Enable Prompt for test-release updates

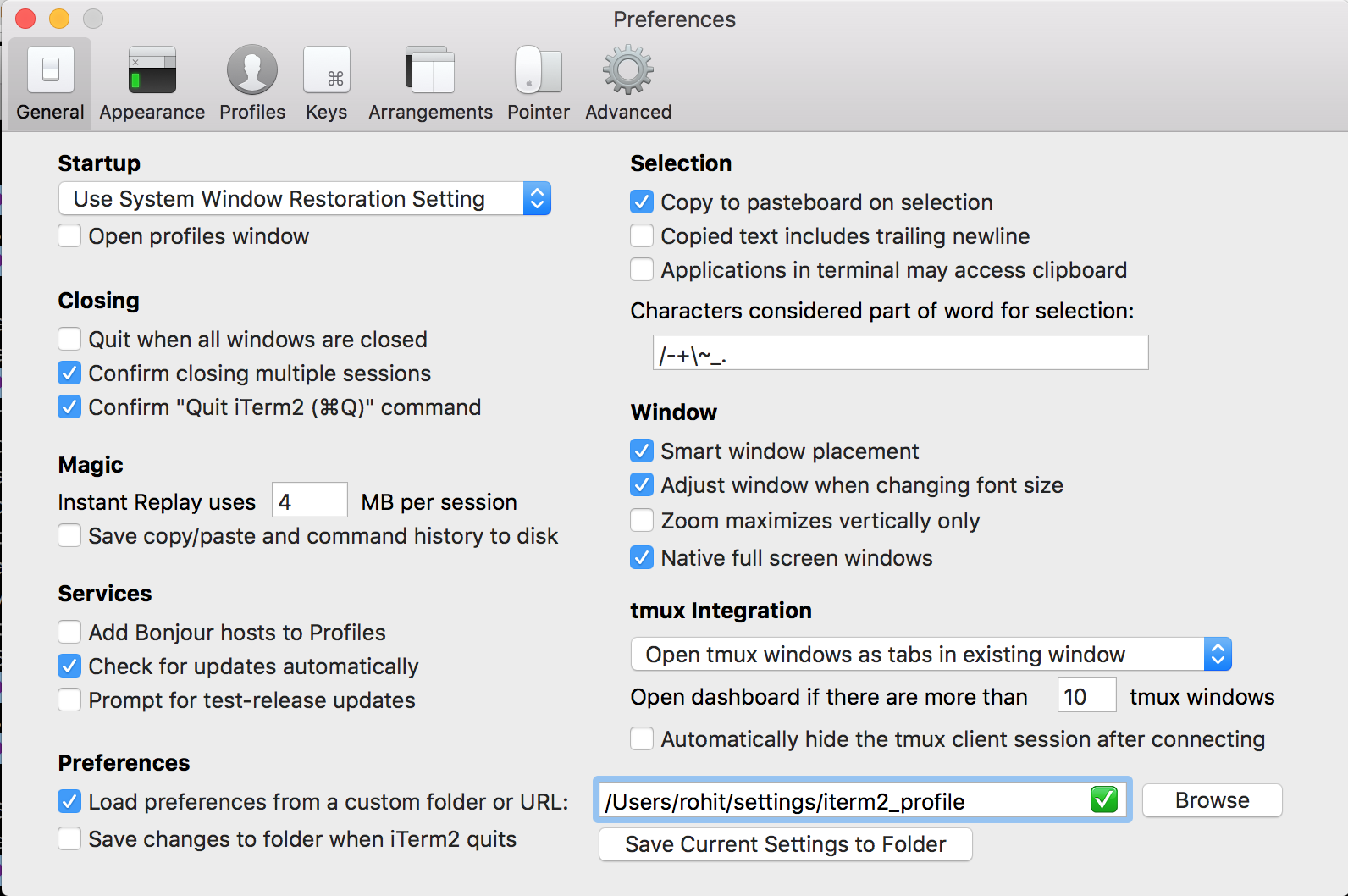pyautogui.click(x=69, y=700)
